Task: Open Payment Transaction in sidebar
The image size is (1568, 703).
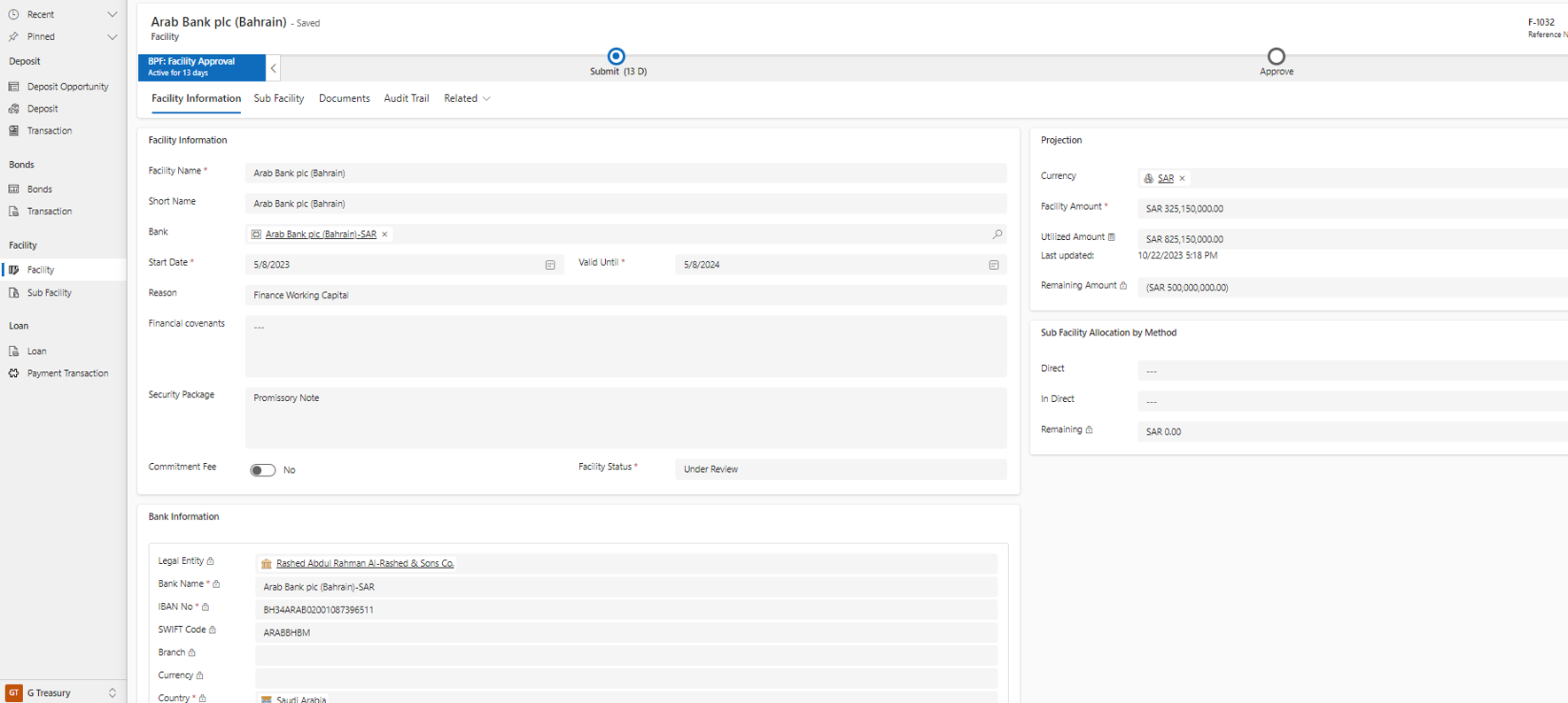Action: click(67, 374)
